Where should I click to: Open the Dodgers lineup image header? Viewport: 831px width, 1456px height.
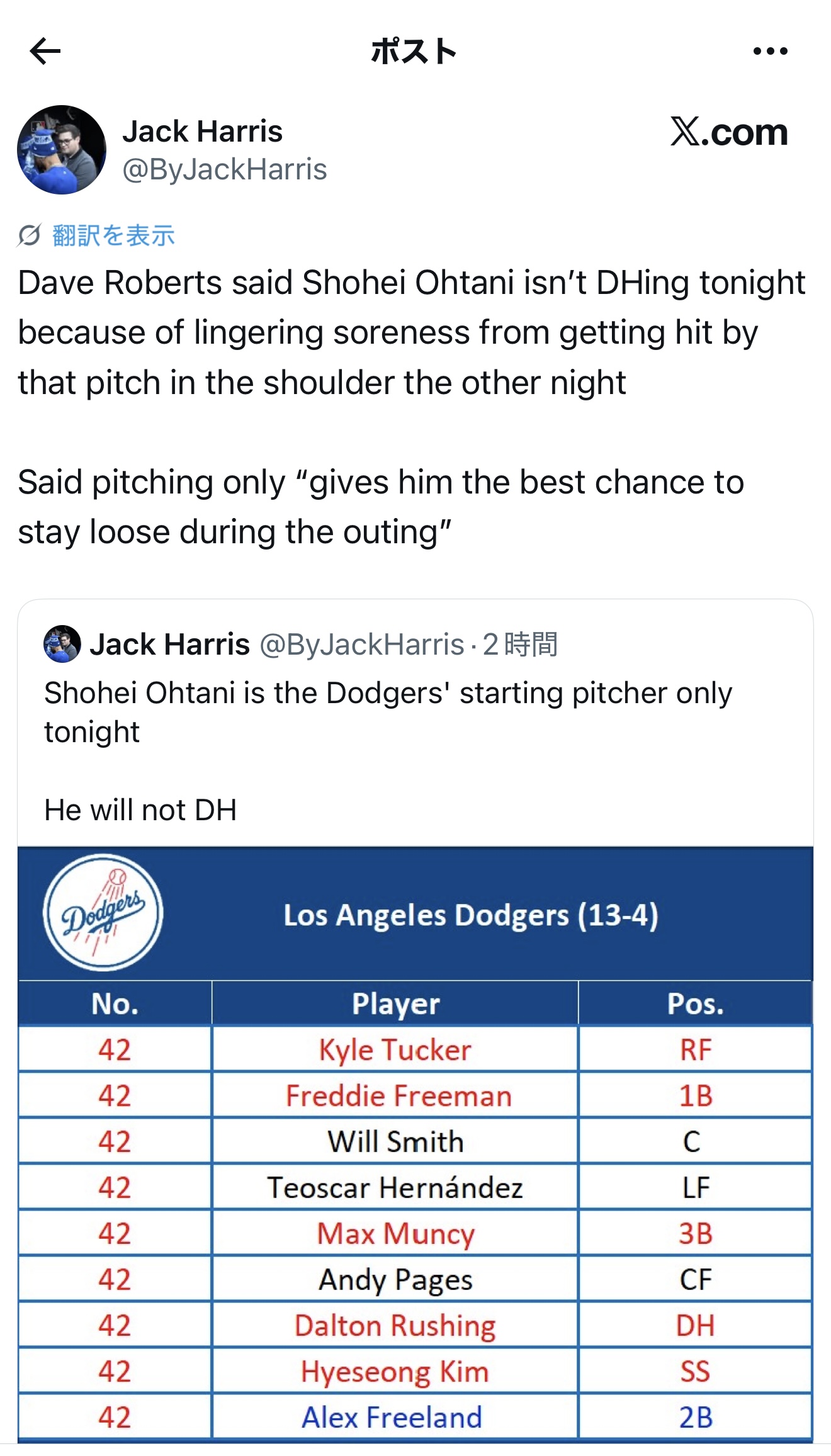(x=470, y=915)
